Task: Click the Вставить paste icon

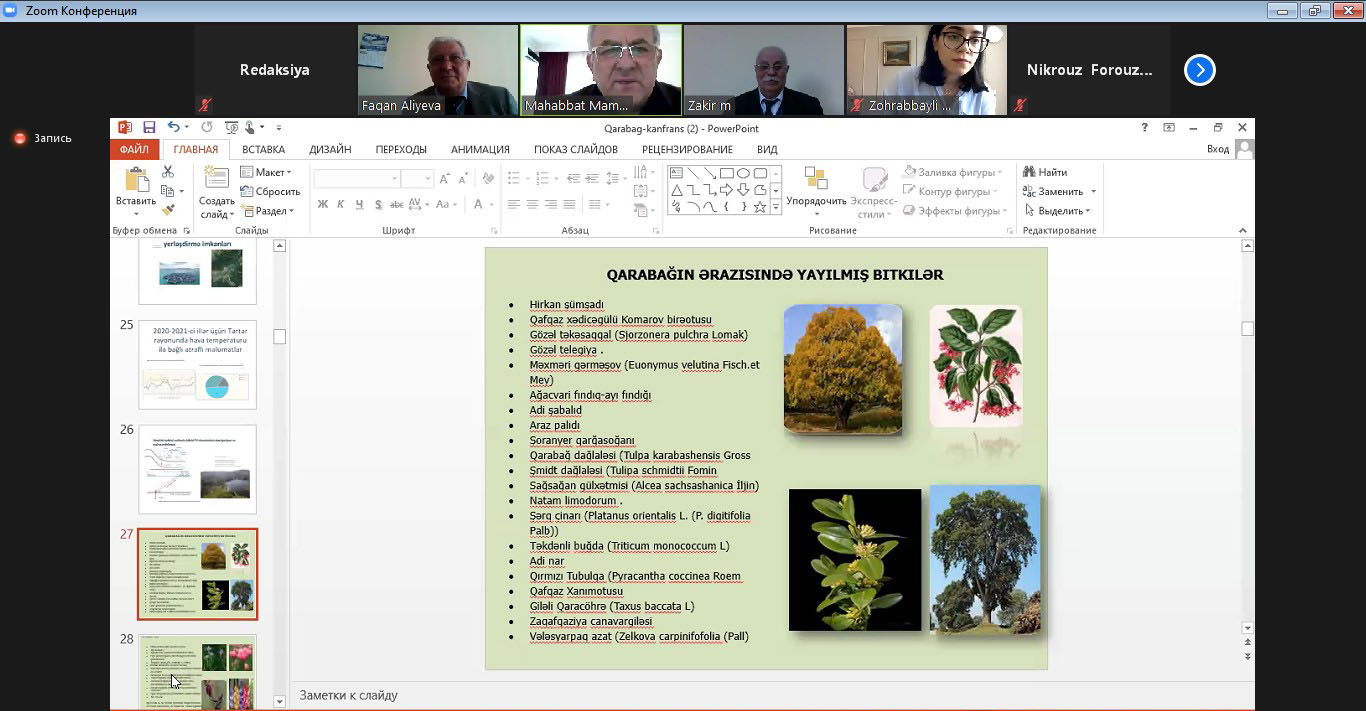Action: pyautogui.click(x=135, y=181)
